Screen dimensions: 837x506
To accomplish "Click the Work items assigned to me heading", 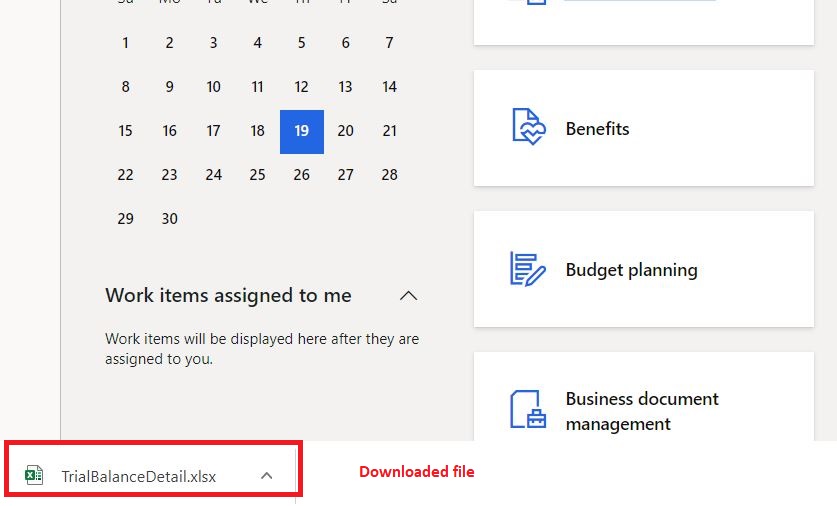I will point(229,295).
